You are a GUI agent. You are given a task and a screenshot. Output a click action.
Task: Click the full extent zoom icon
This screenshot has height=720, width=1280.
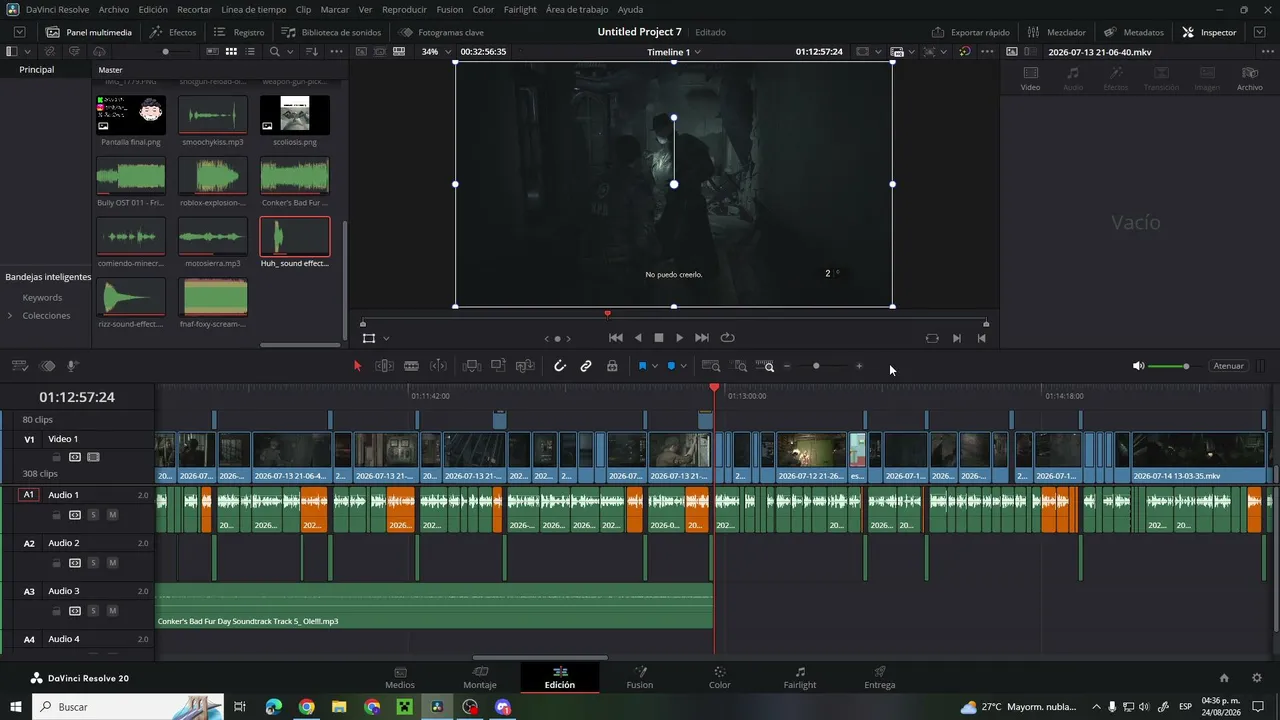(x=711, y=366)
